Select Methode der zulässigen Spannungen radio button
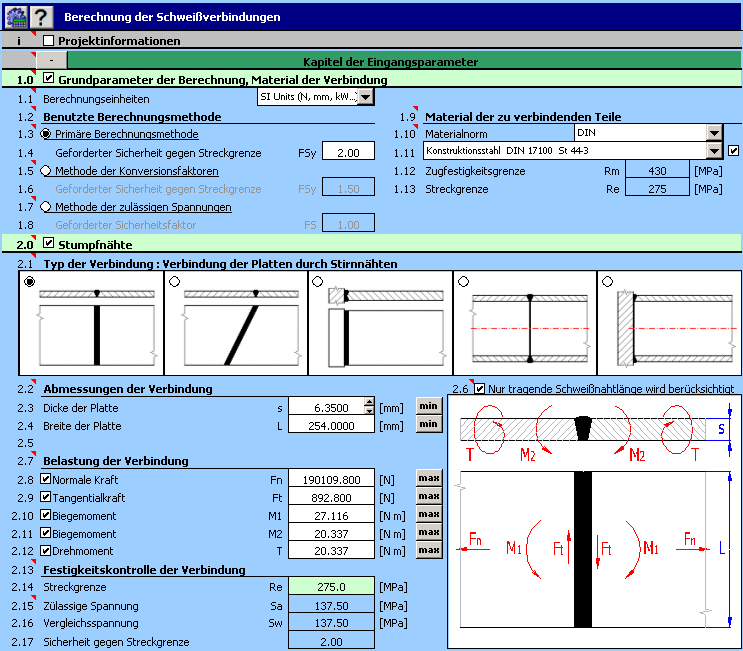The image size is (743, 651). (x=46, y=207)
